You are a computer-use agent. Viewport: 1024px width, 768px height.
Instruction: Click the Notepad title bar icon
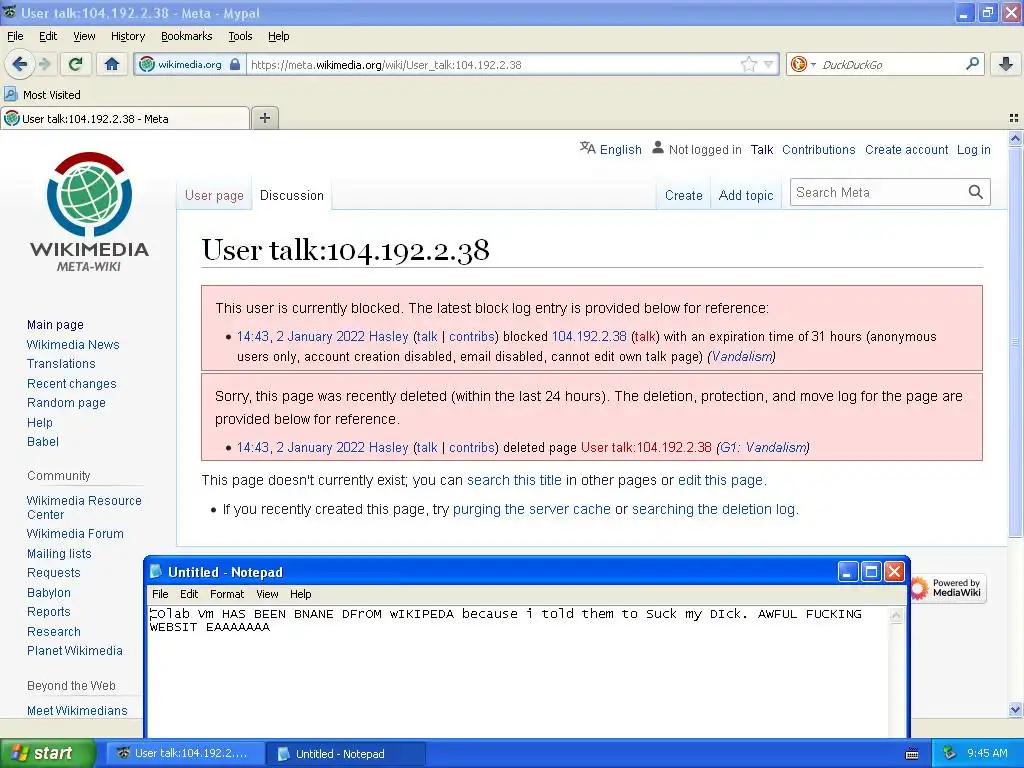coord(155,571)
